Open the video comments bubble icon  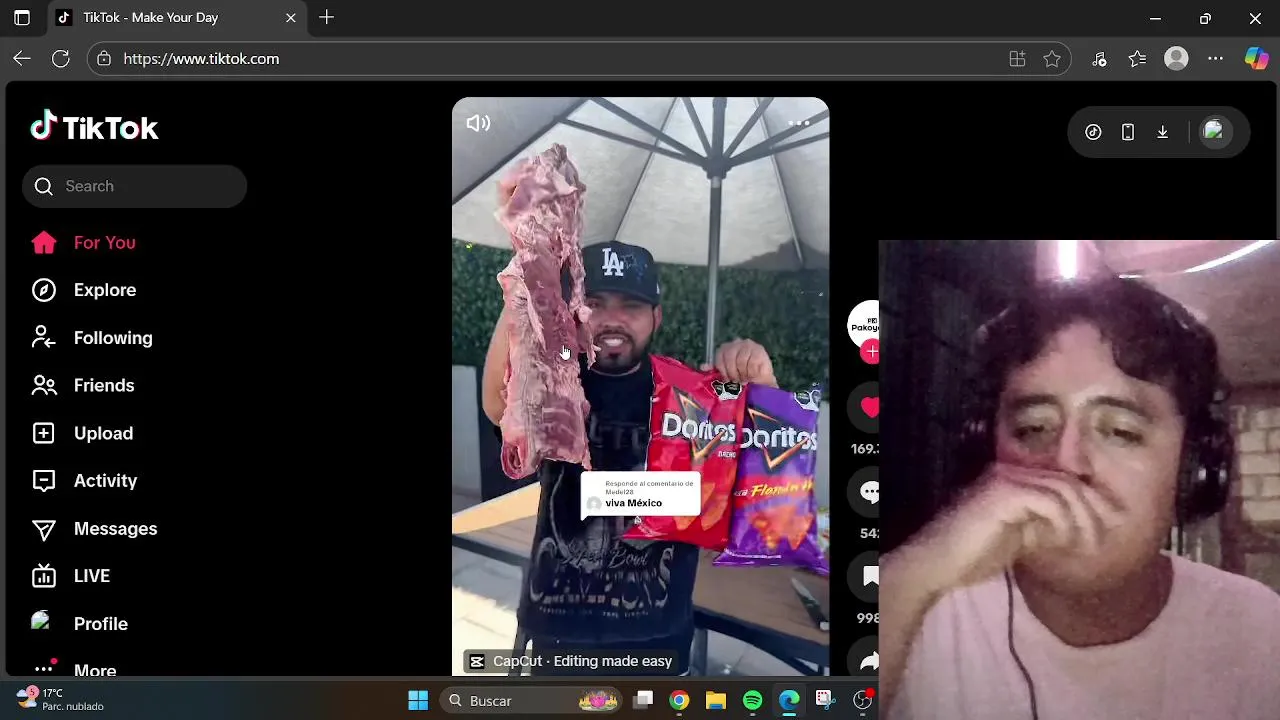pos(868,491)
